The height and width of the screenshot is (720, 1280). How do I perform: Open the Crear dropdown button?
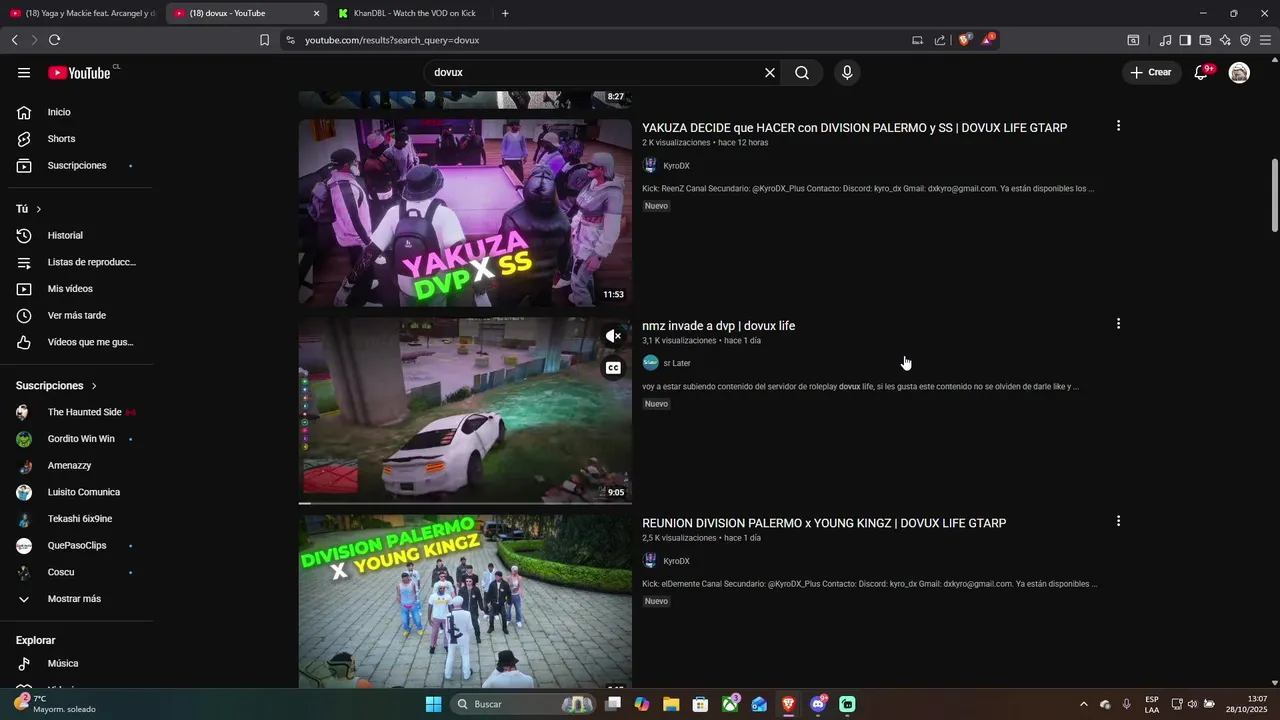click(1150, 72)
